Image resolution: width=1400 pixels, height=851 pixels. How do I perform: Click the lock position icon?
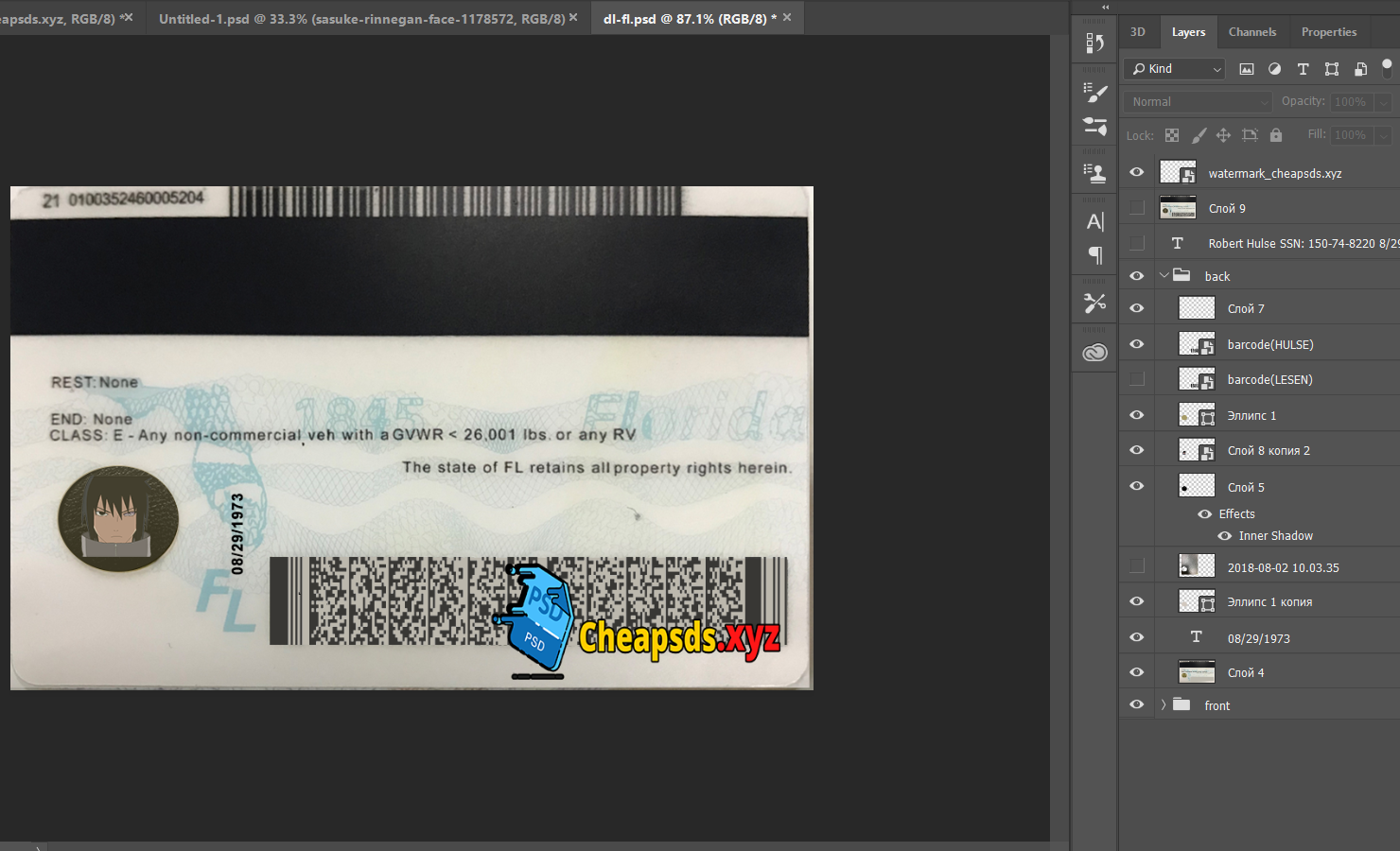[1223, 135]
